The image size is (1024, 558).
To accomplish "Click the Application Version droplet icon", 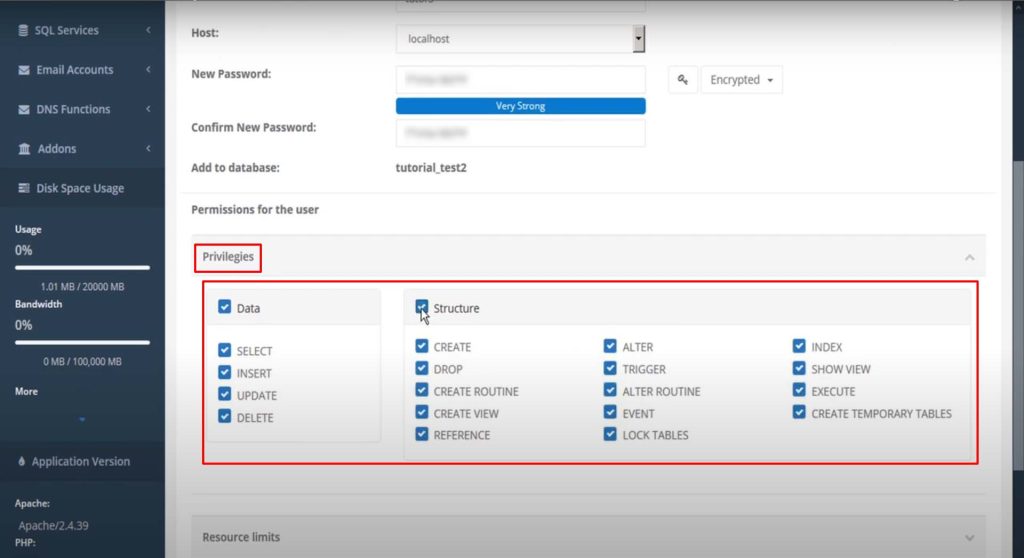I will tap(22, 462).
